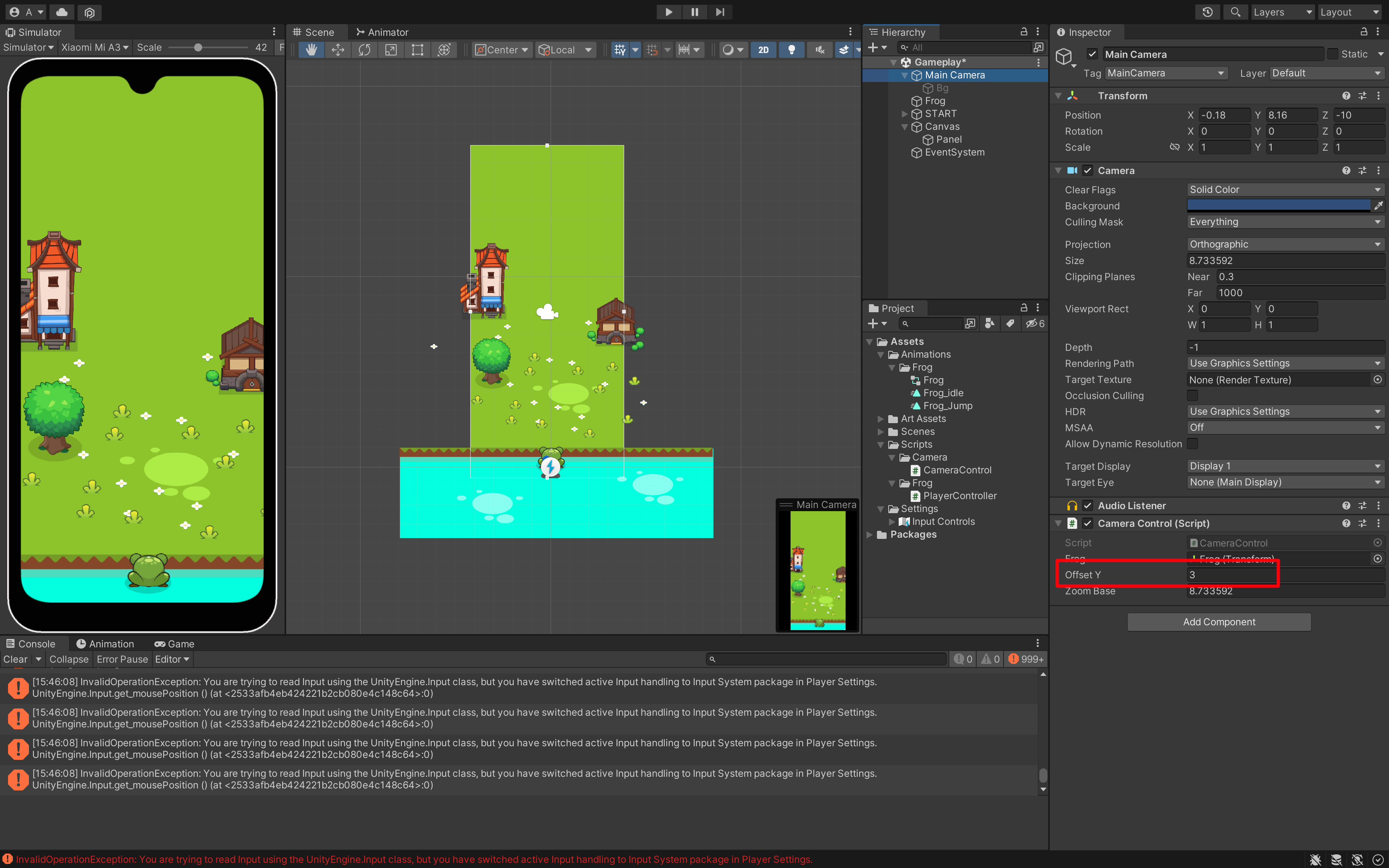The width and height of the screenshot is (1389, 868).
Task: Open the Undo History icon
Action: [1208, 12]
